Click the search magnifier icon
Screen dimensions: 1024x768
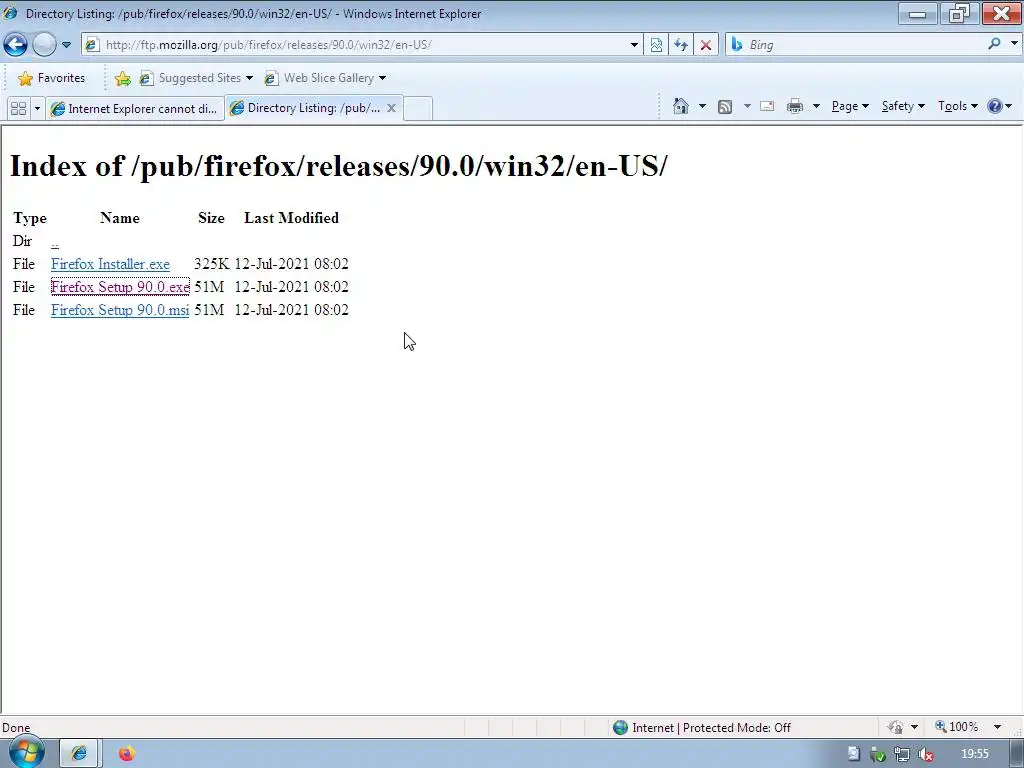pos(994,44)
